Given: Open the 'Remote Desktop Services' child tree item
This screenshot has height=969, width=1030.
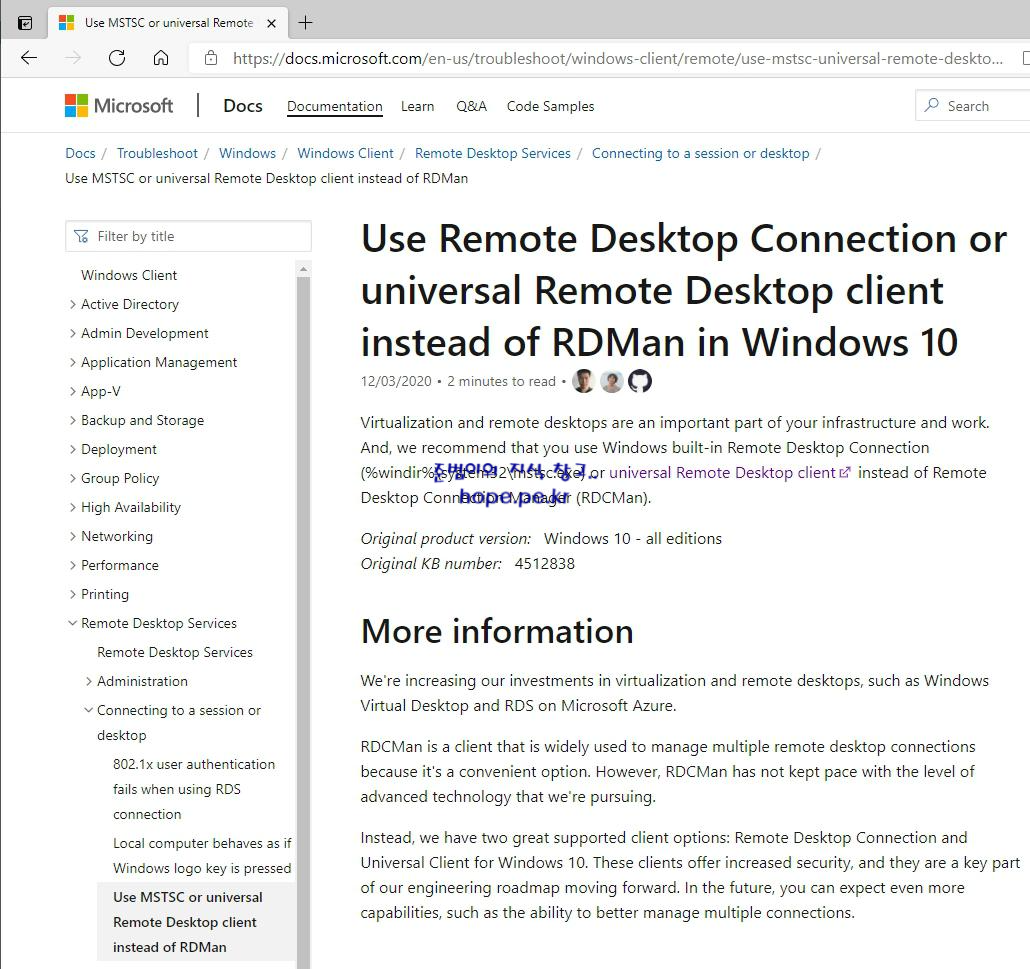Looking at the screenshot, I should (x=175, y=652).
